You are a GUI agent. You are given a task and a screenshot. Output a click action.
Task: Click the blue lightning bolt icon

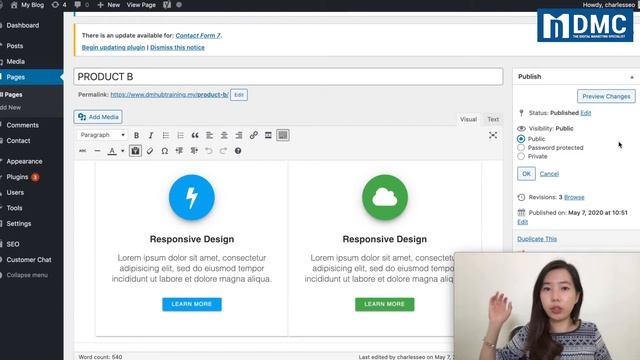point(192,197)
